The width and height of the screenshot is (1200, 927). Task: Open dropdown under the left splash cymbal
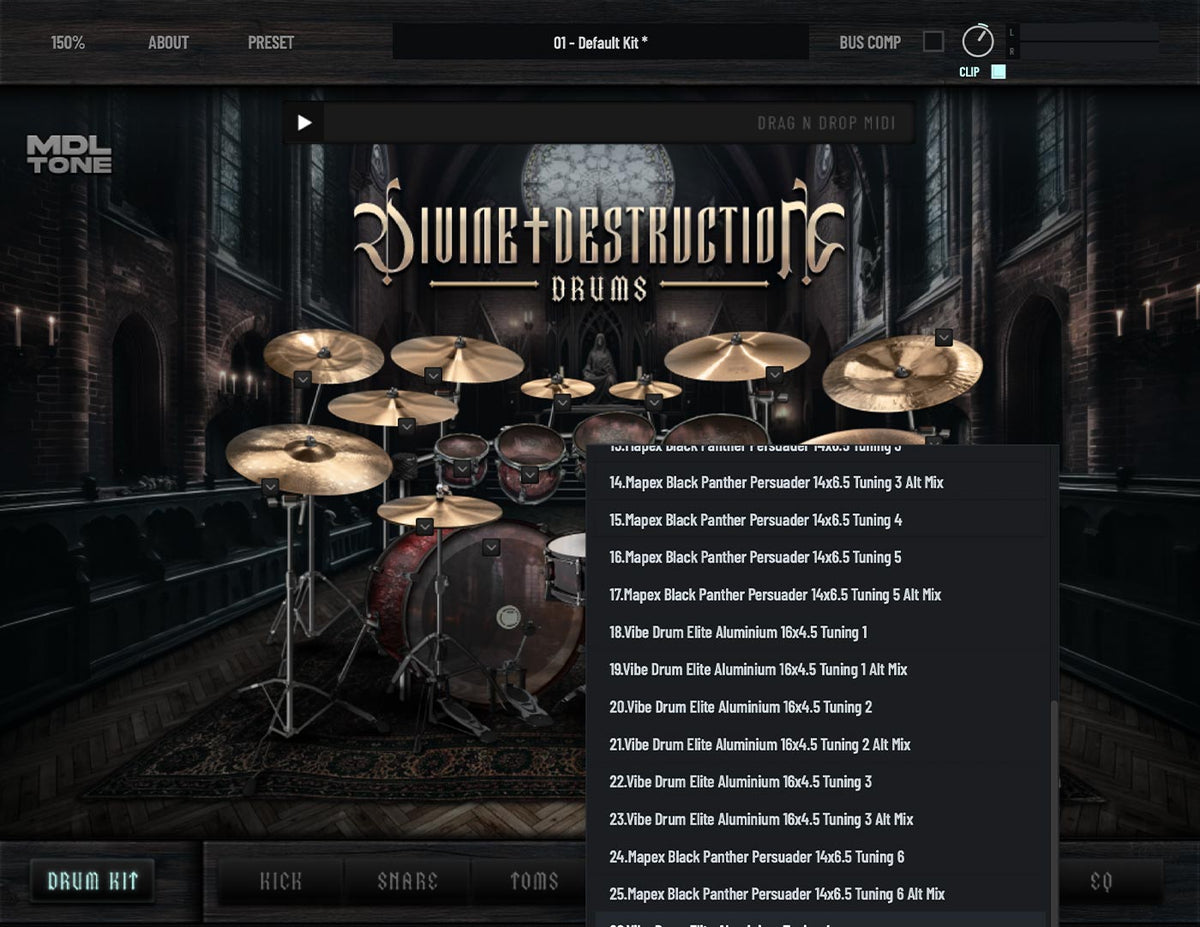(562, 402)
